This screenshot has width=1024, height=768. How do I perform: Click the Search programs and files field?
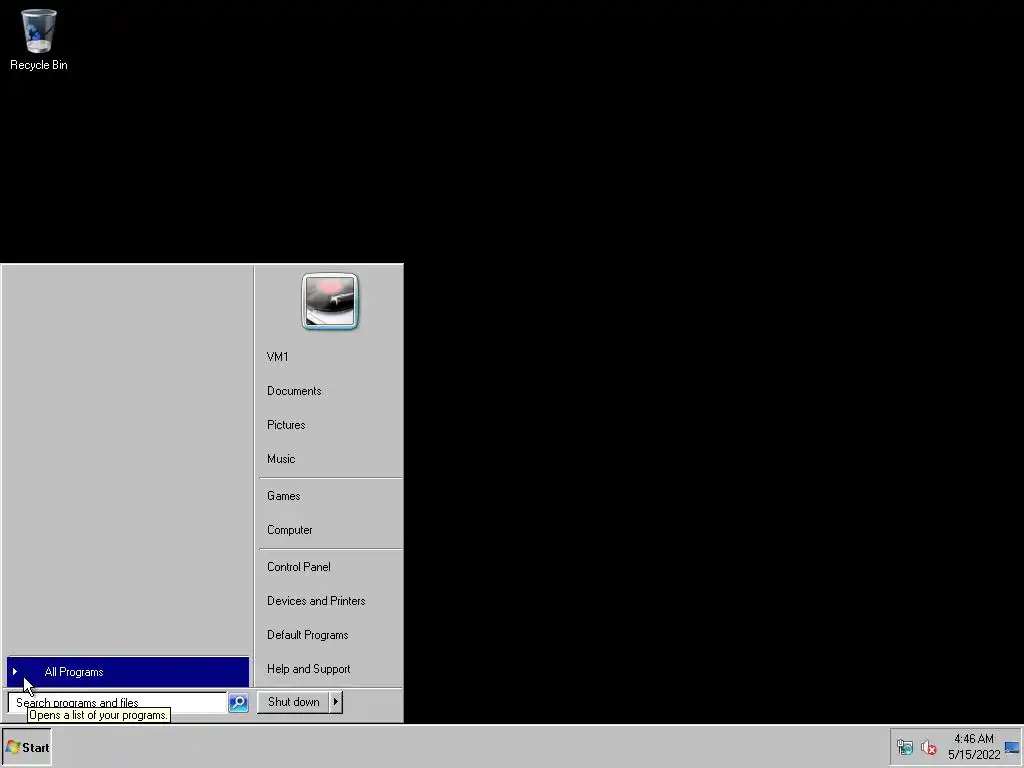(x=118, y=703)
